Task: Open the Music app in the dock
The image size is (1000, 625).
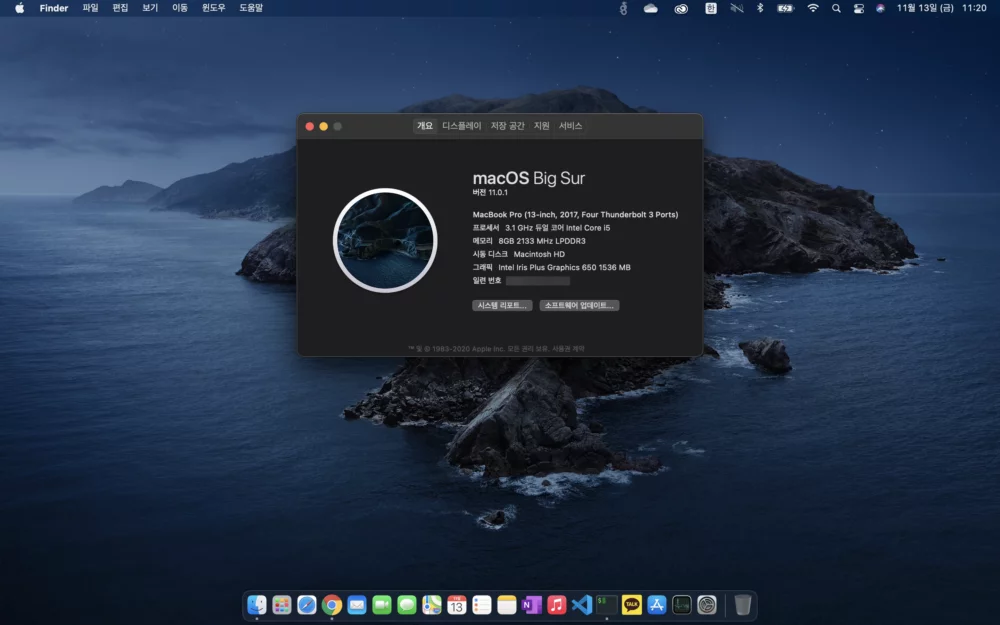Action: [x=557, y=605]
